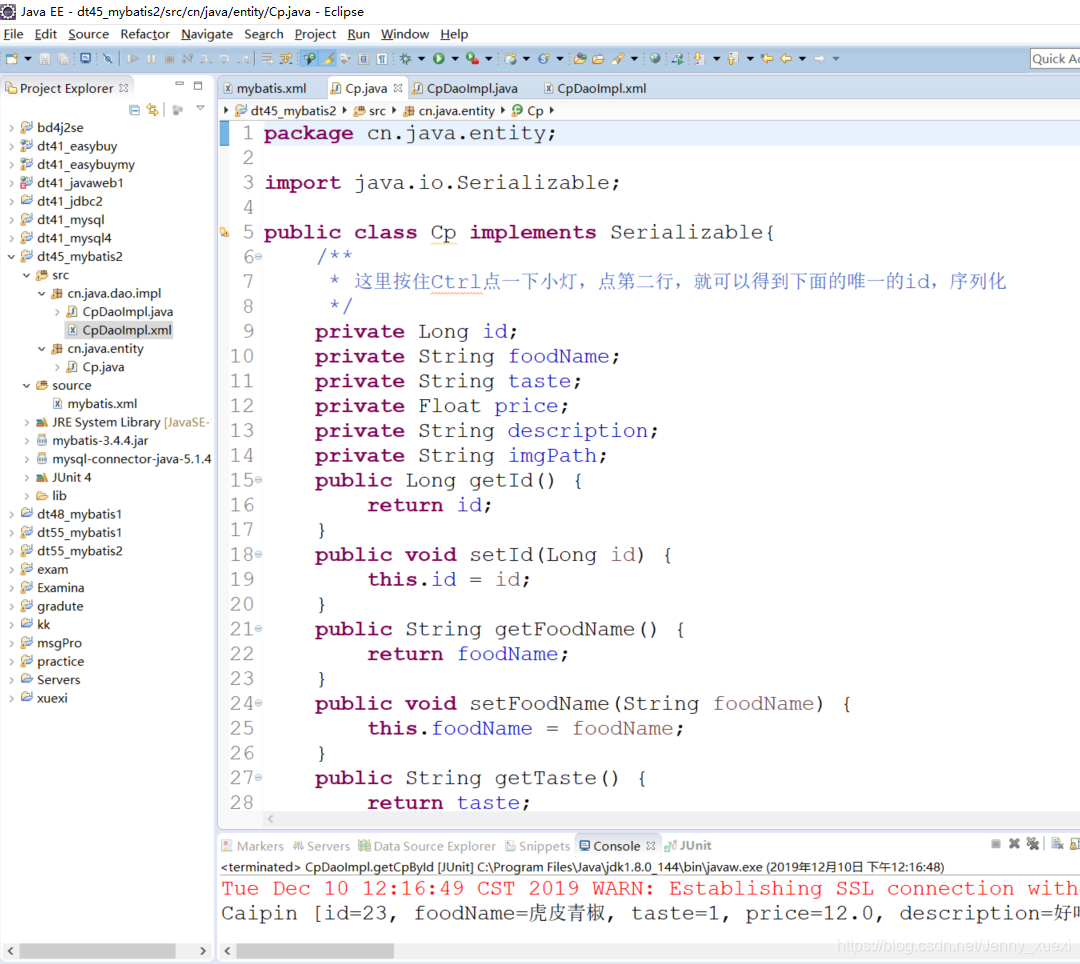Open the Debug button dropdown arrow
The image size is (1080, 964).
(x=422, y=59)
